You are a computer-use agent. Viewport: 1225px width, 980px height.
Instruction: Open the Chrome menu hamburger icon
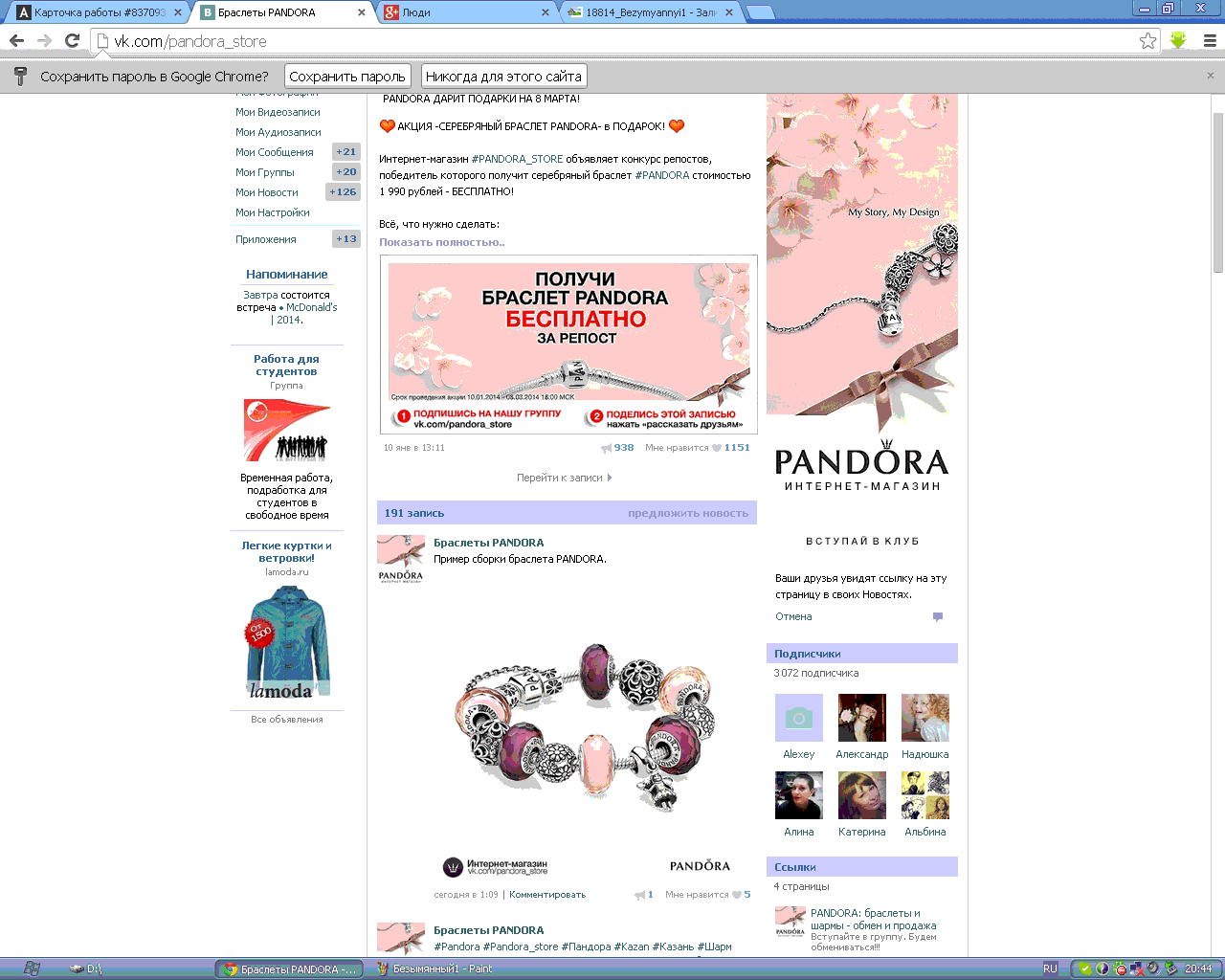[1210, 40]
